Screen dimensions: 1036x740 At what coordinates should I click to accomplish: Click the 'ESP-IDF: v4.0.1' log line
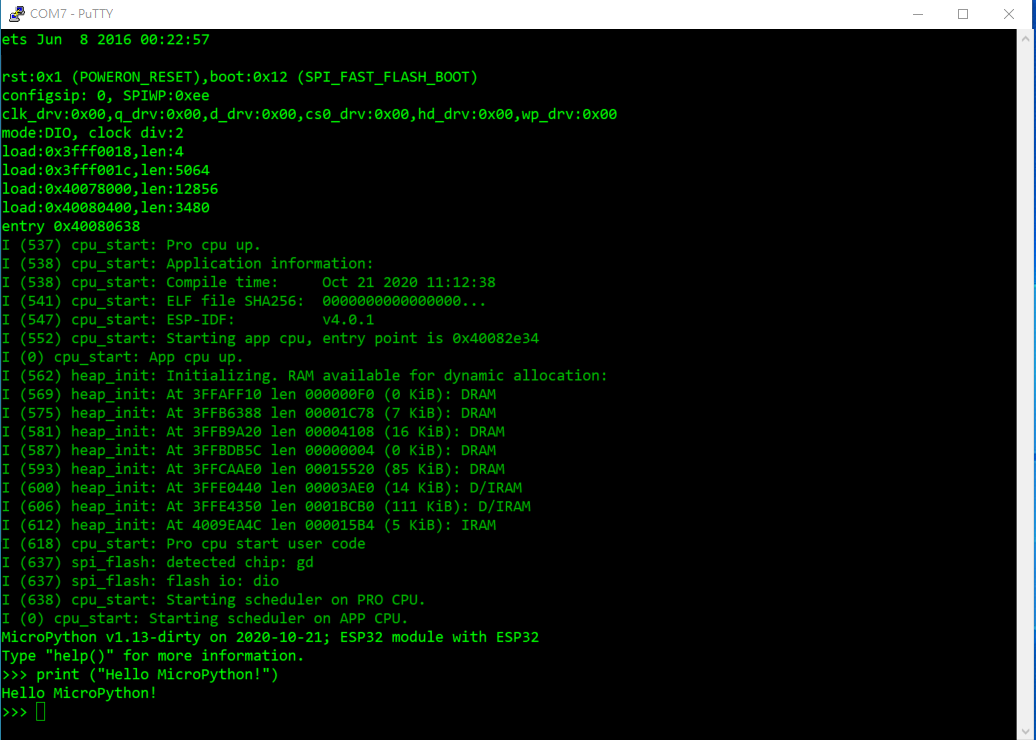(188, 319)
